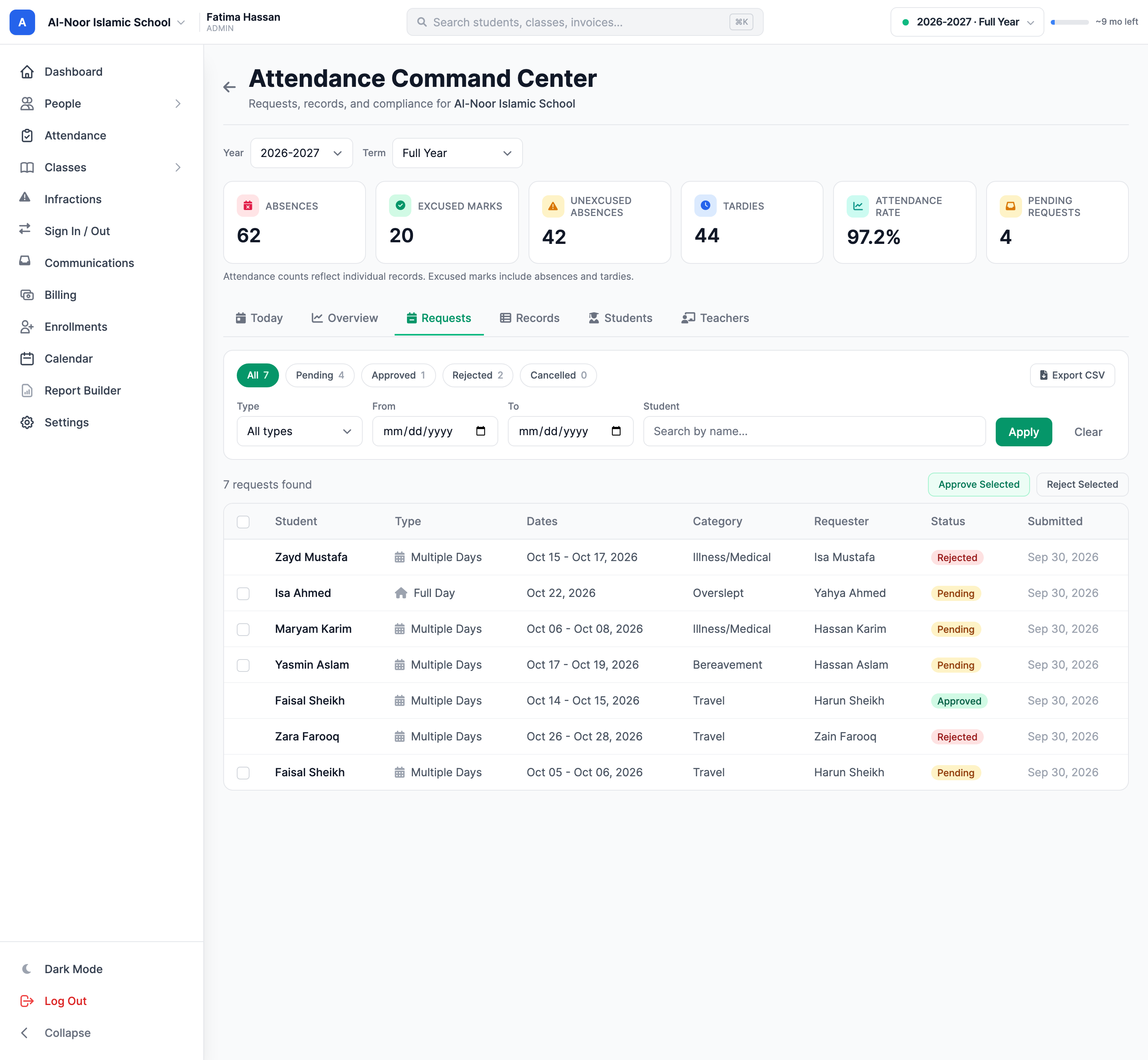This screenshot has height=1060, width=1148.
Task: Click the Calendar icon in sidebar
Action: click(27, 359)
